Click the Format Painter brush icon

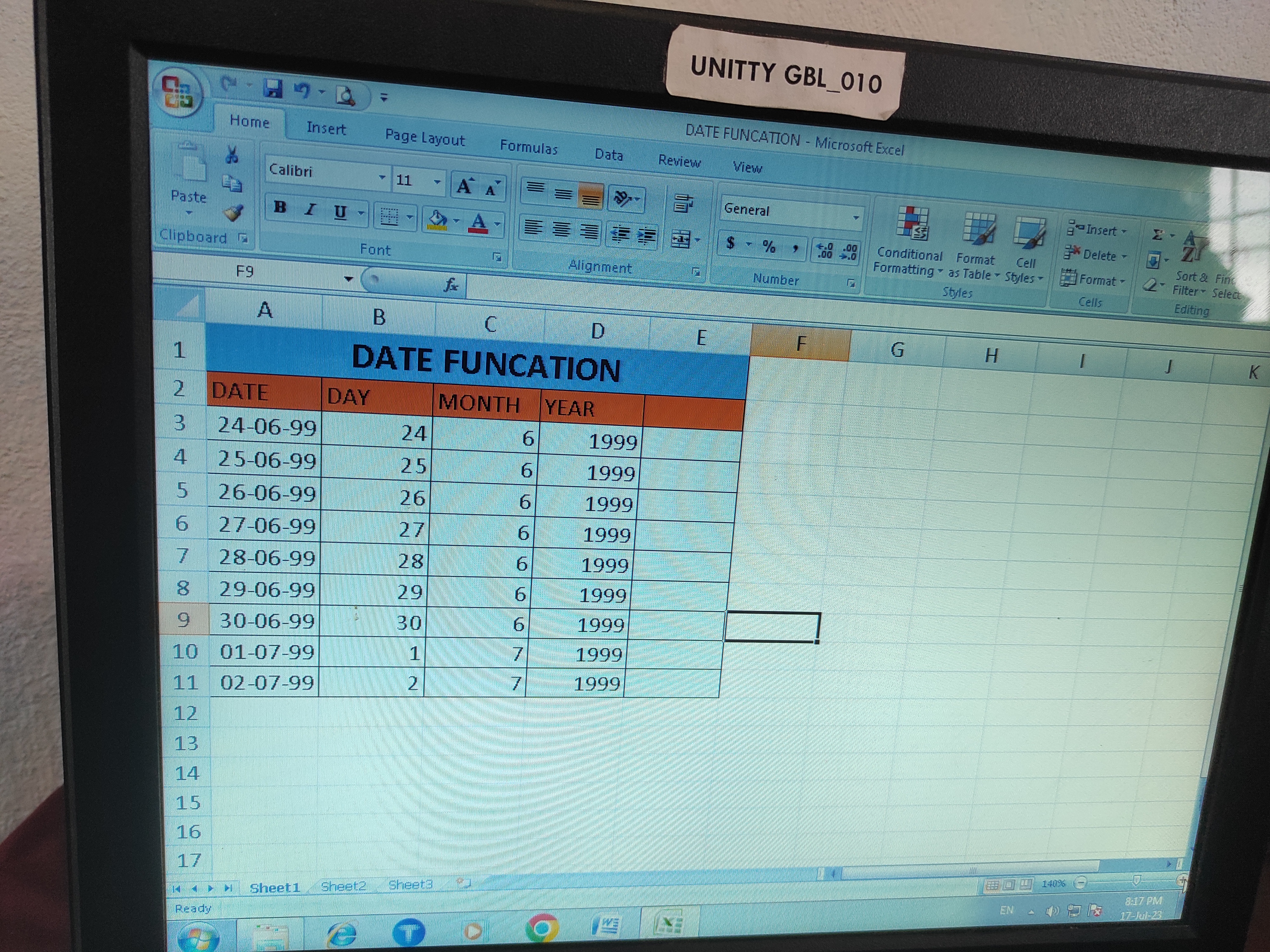point(233,214)
